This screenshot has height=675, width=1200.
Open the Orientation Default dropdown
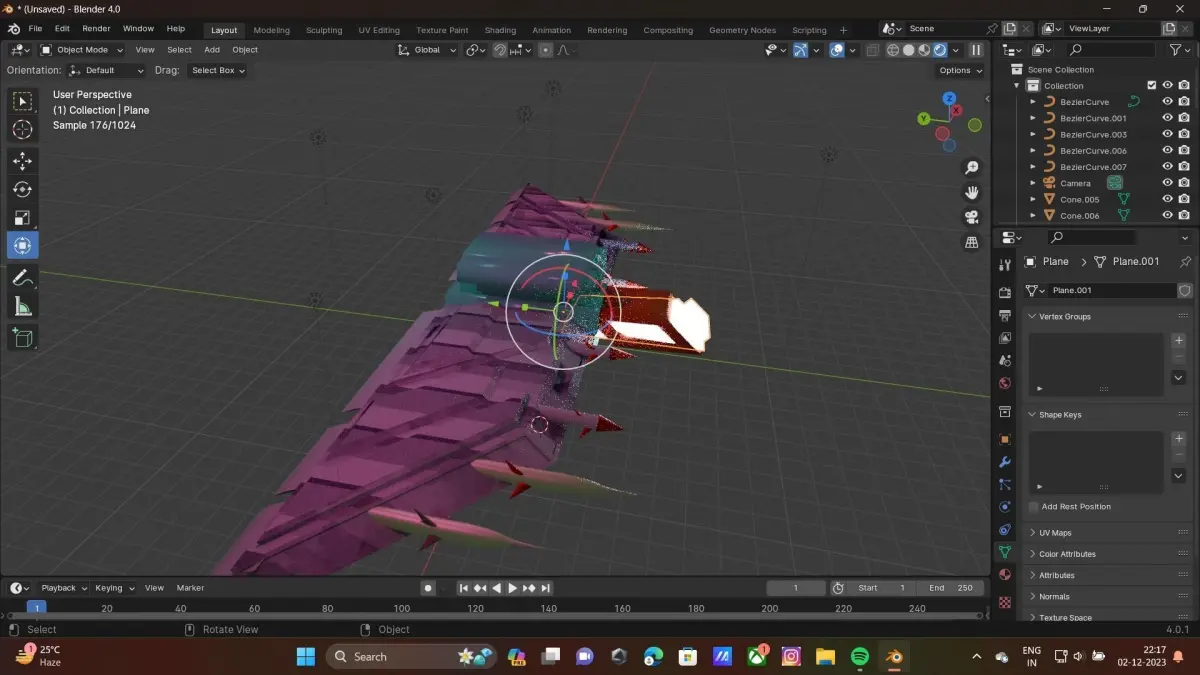click(x=107, y=70)
